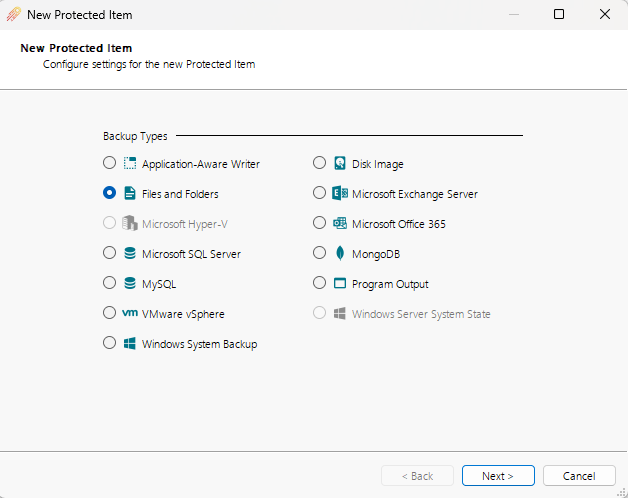The width and height of the screenshot is (628, 498).
Task: Select the Application-Aware Writer radio button
Action: pyautogui.click(x=109, y=163)
